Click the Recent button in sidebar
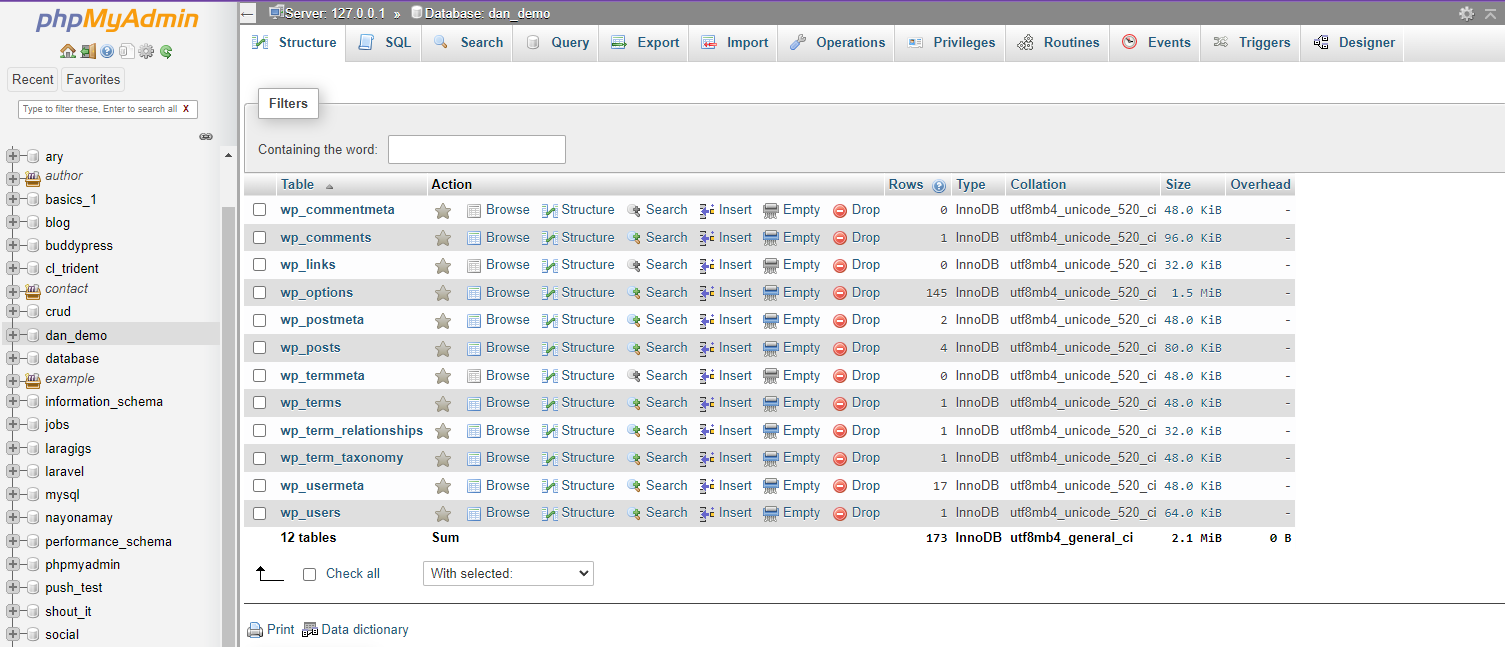 point(33,80)
